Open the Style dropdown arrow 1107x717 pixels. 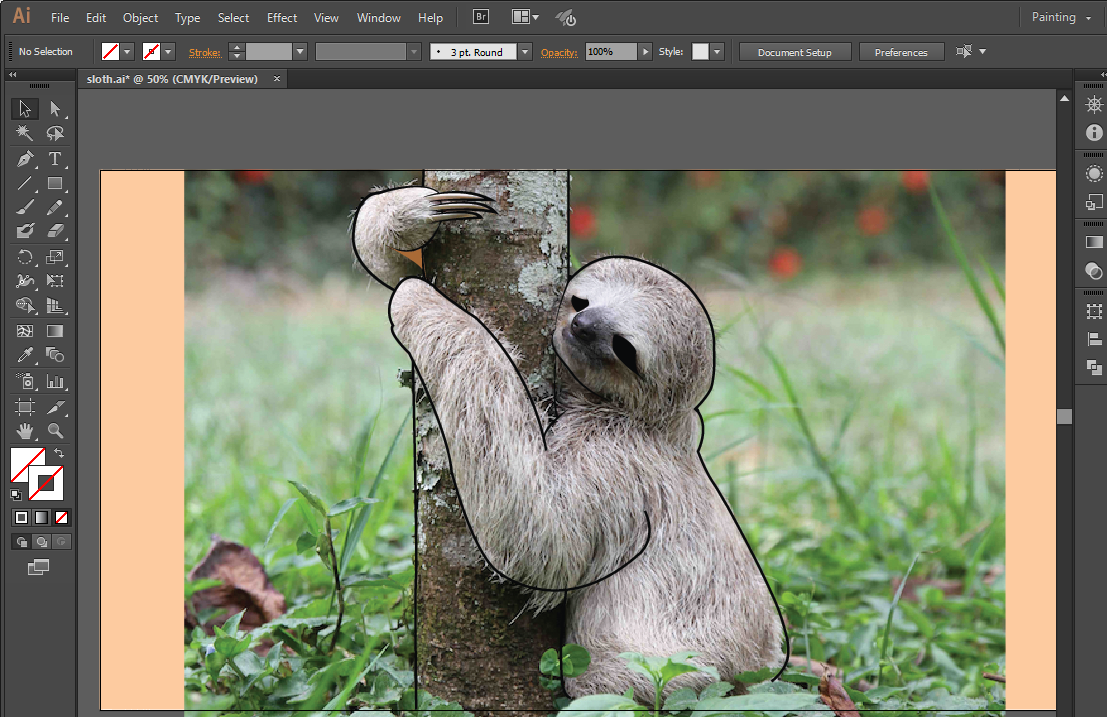(x=717, y=52)
